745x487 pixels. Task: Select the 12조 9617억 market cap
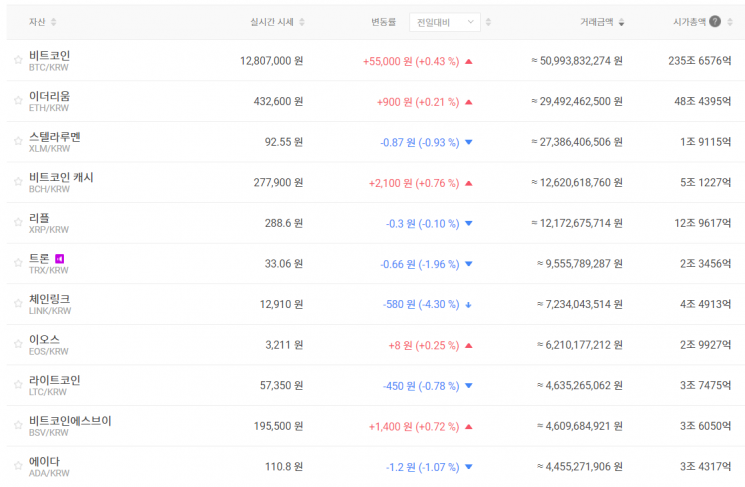703,223
